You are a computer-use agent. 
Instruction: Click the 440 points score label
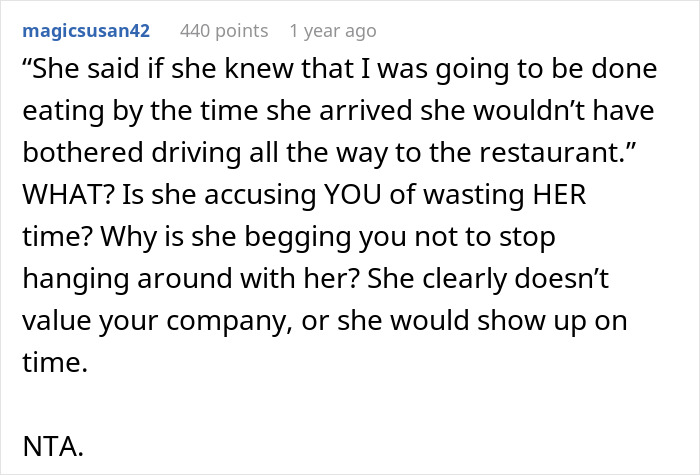point(224,31)
